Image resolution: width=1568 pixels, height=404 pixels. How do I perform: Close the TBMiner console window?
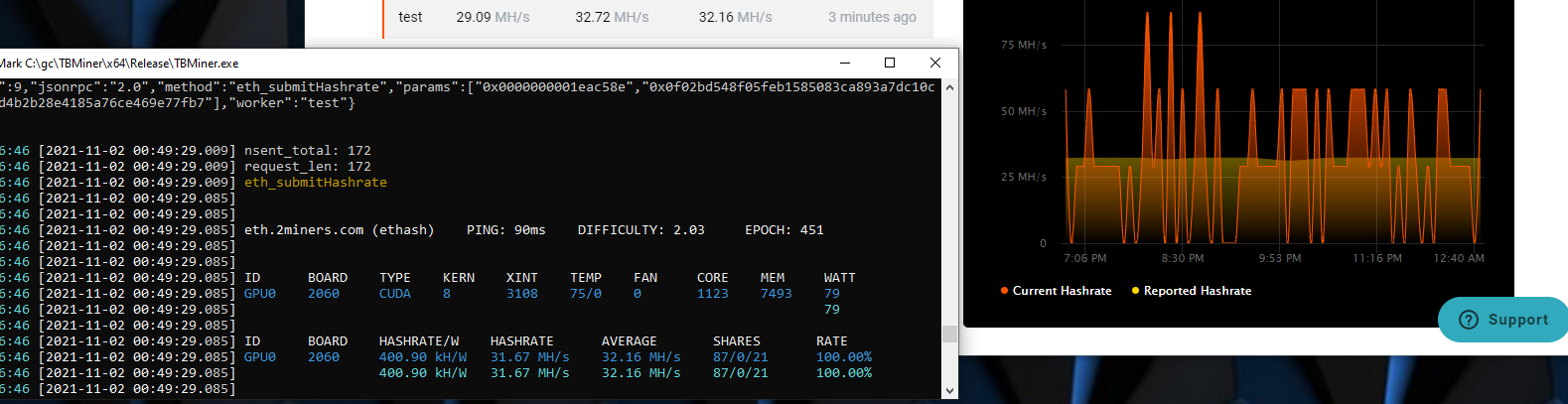[x=934, y=63]
